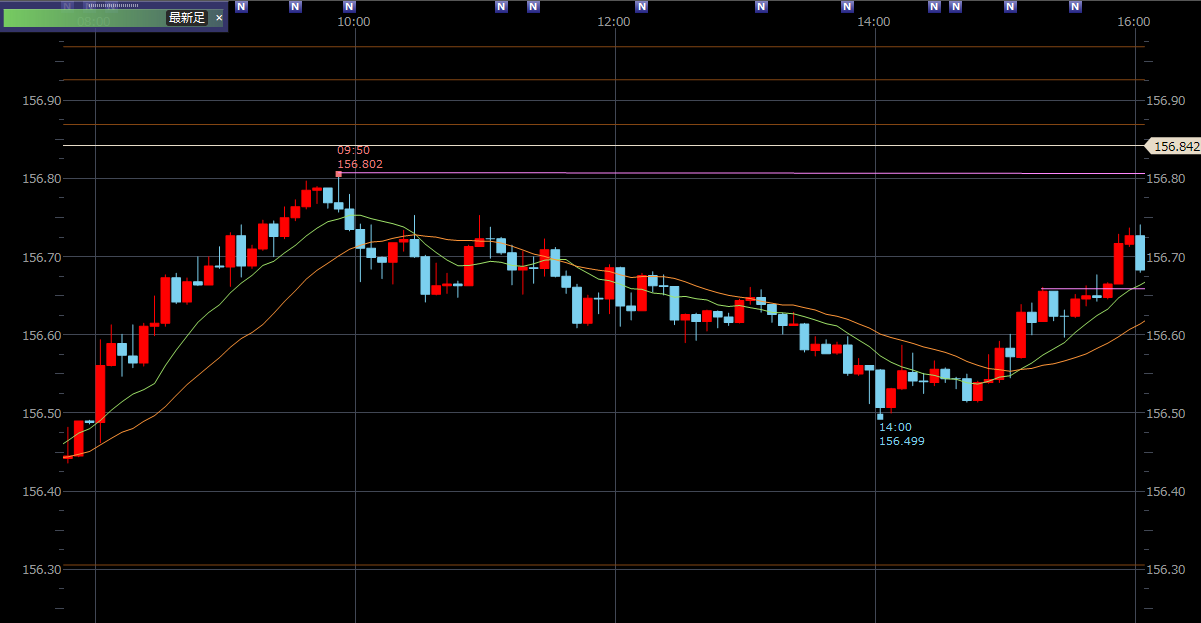Open the N news marker just left of 10:00

click(x=348, y=7)
